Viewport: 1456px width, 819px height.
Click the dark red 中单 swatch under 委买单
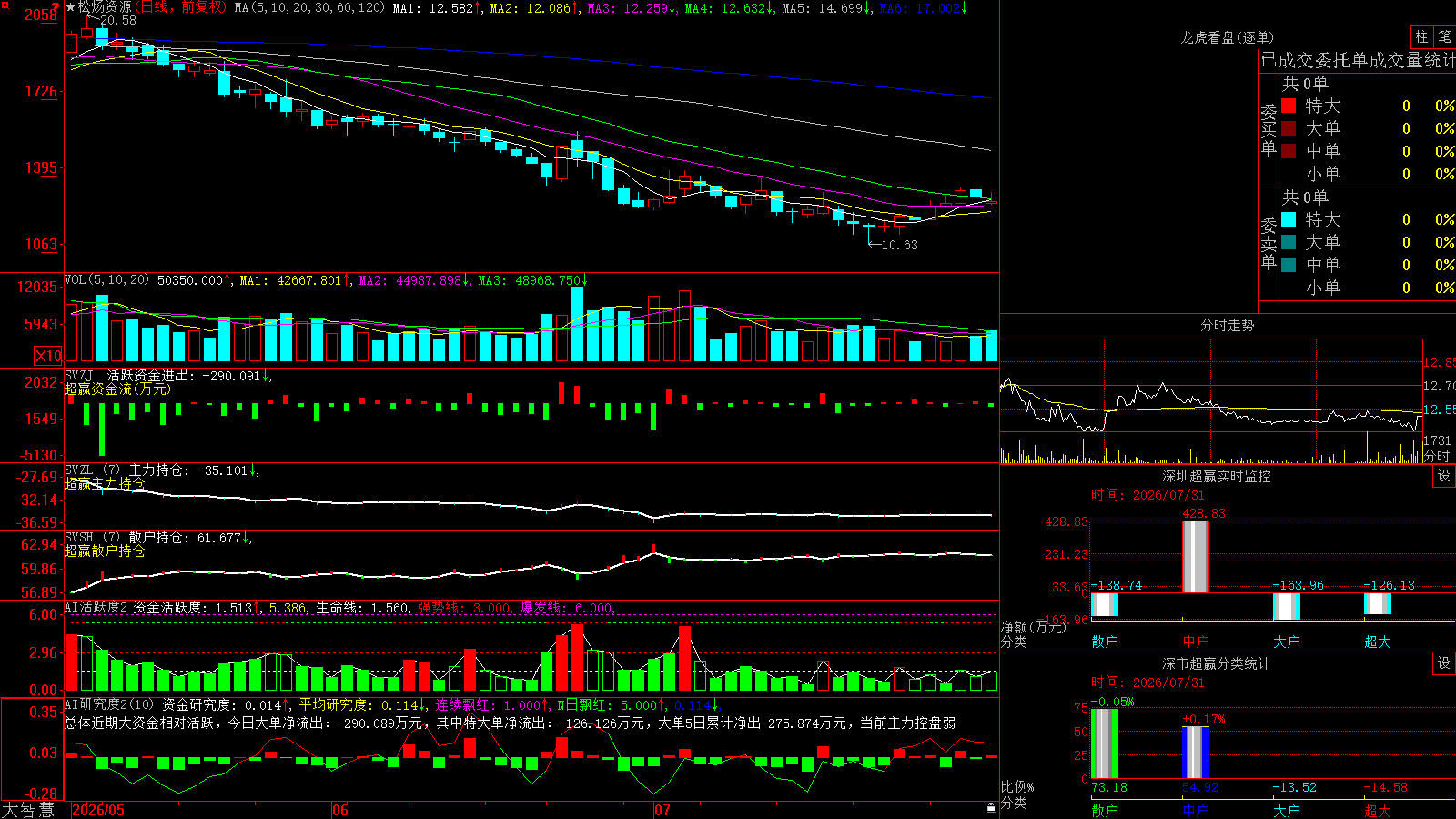pos(1289,150)
